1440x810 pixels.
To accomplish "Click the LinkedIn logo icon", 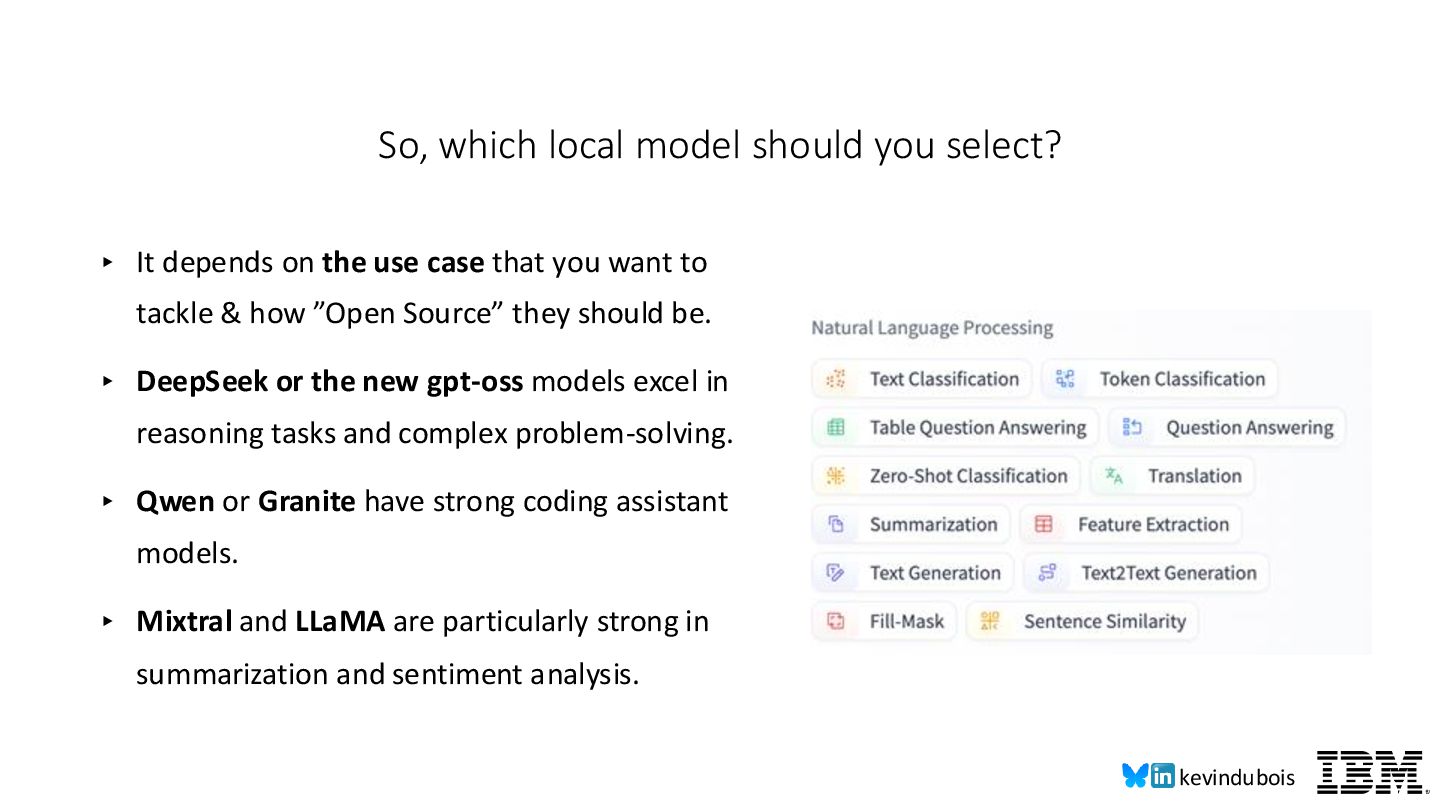I will pos(1163,776).
